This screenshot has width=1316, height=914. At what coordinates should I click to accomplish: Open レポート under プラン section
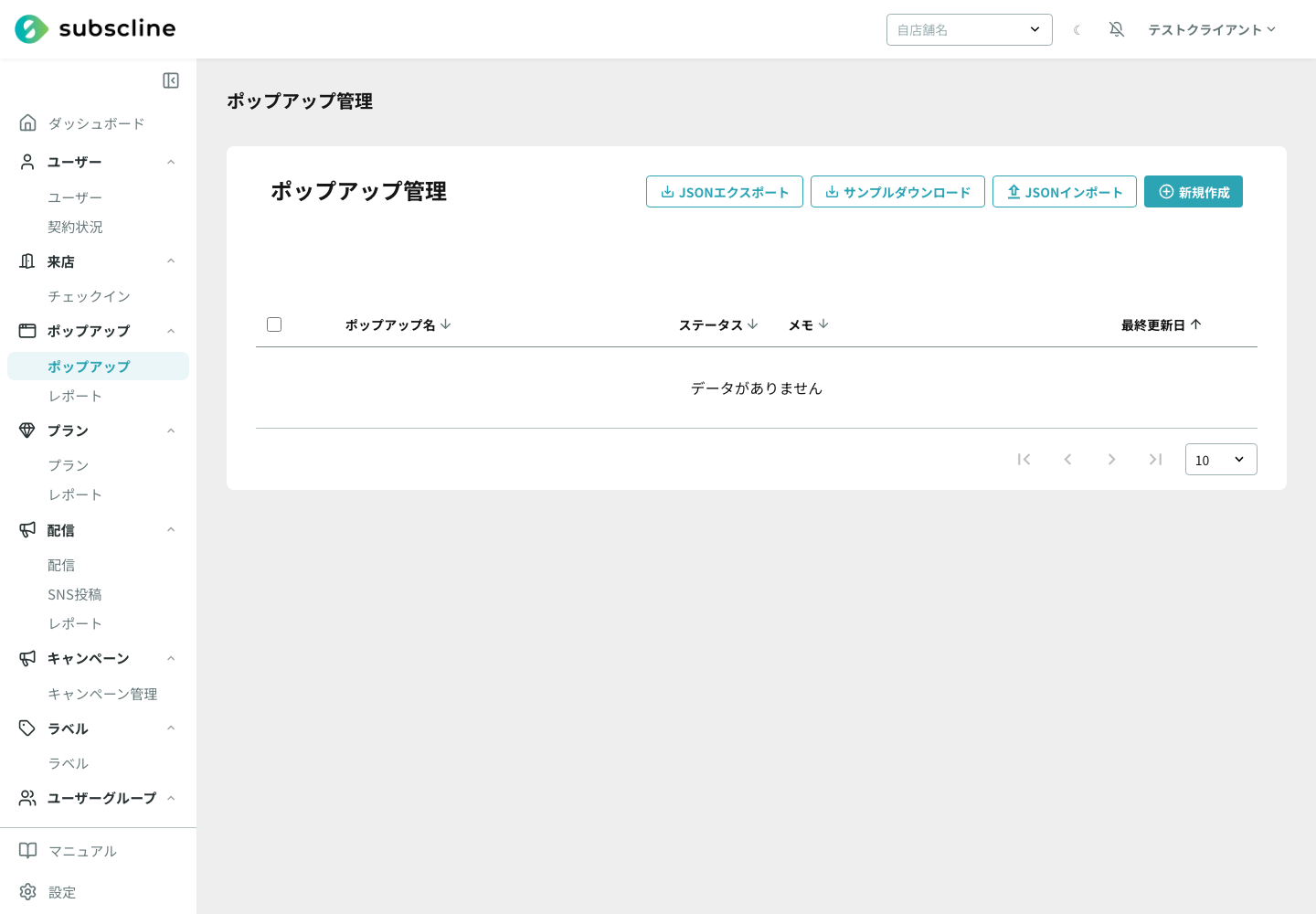click(x=75, y=494)
